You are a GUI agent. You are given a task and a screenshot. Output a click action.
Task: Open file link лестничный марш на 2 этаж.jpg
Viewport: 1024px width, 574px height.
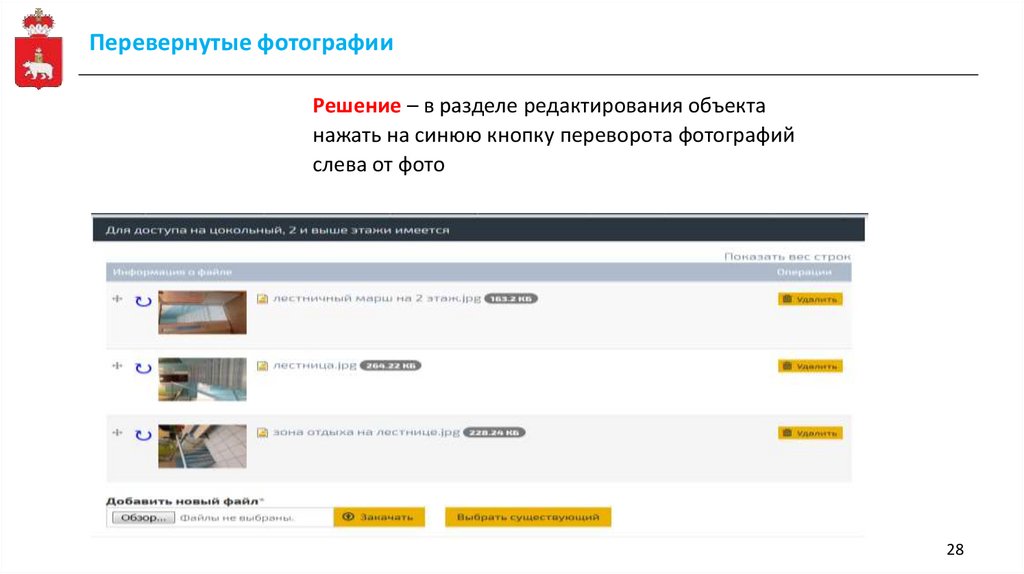[x=377, y=298]
